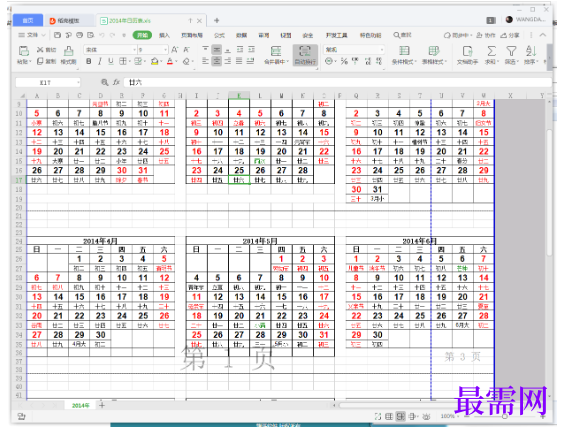Select the Home (开始) ribbon tab
Image resolution: width=566 pixels, height=432 pixels.
pyautogui.click(x=142, y=35)
